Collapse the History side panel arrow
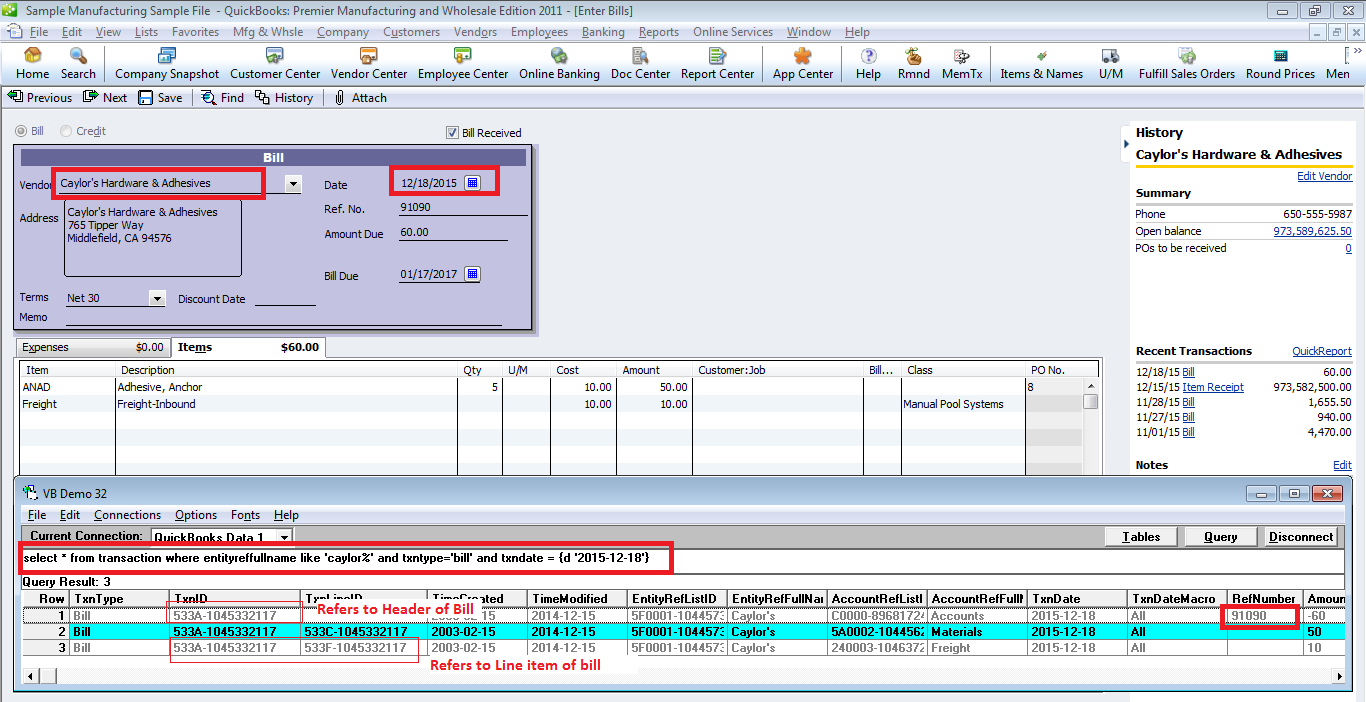 pos(1127,144)
